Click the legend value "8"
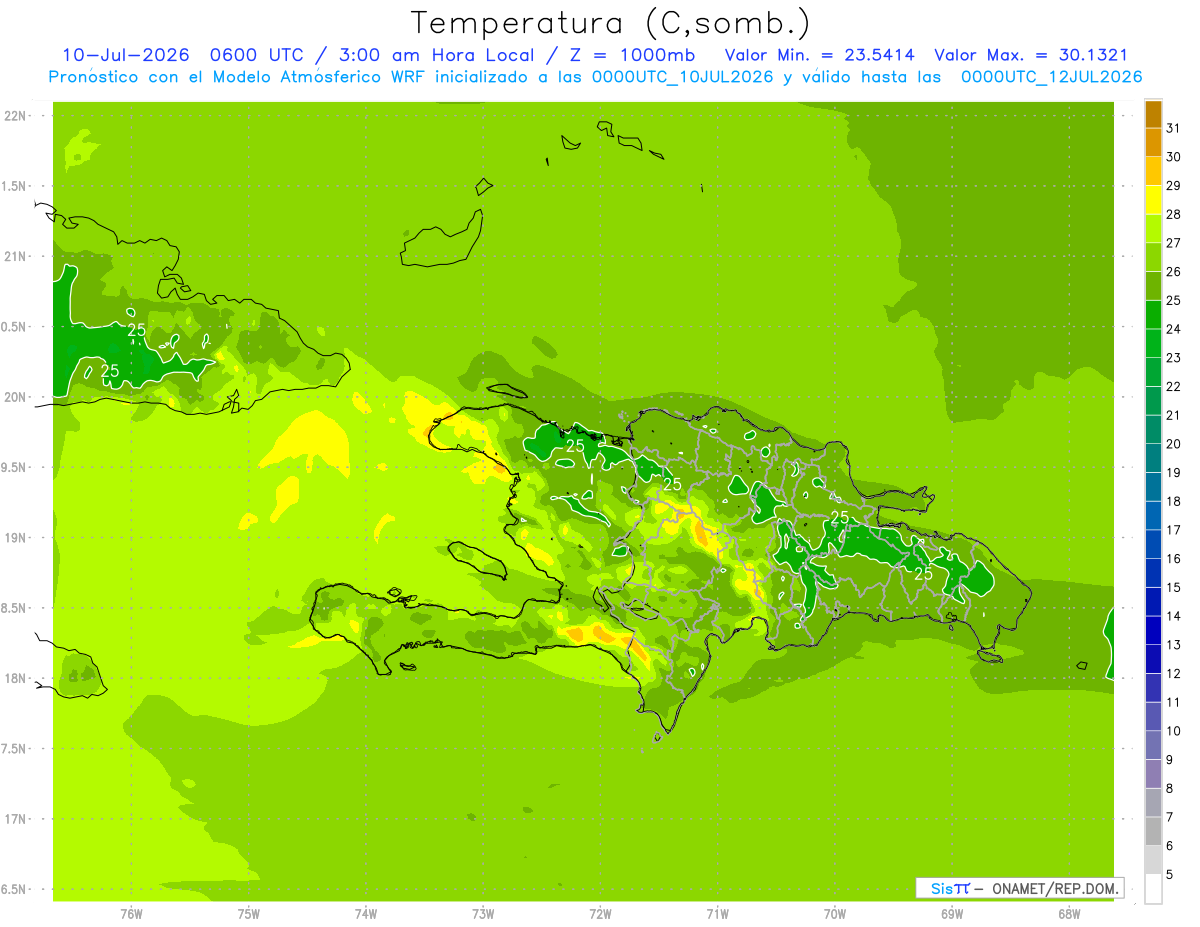The width and height of the screenshot is (1200, 927). pyautogui.click(x=1169, y=788)
